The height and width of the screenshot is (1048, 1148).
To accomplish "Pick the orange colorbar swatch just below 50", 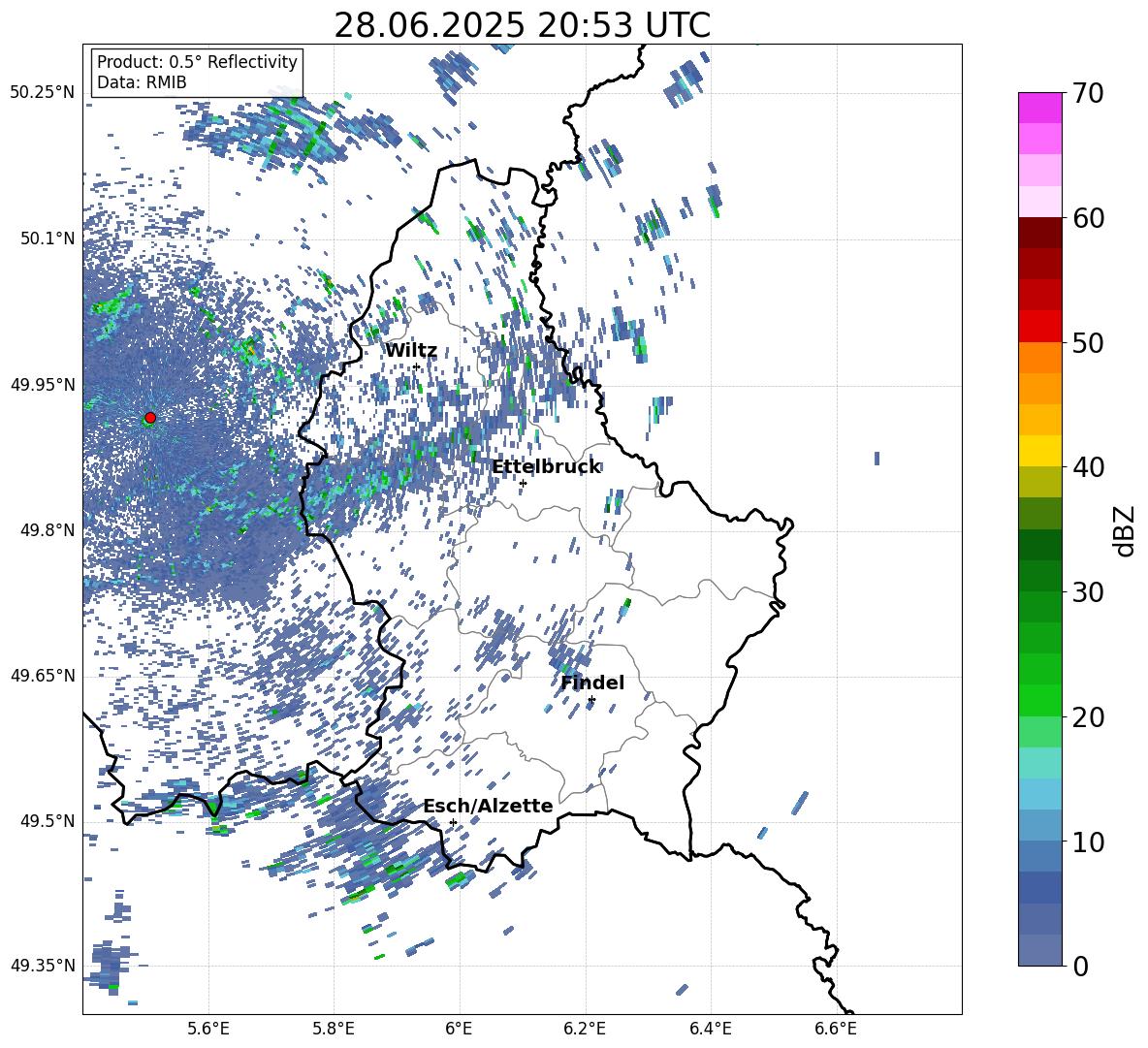I will (x=1039, y=357).
